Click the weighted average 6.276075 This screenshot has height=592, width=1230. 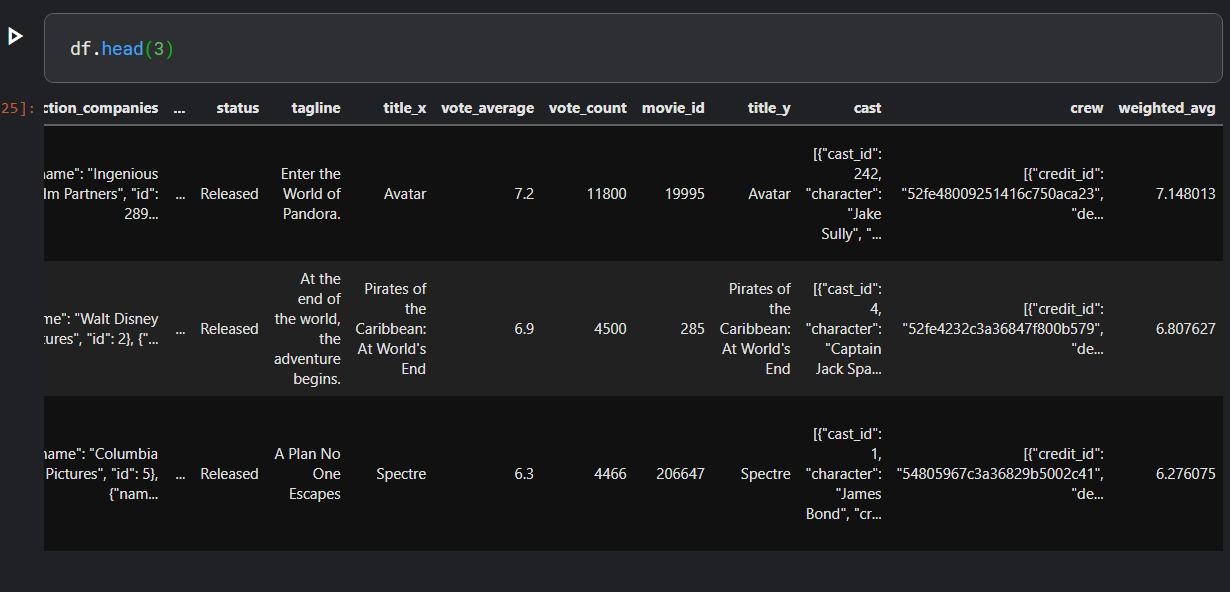click(1186, 474)
